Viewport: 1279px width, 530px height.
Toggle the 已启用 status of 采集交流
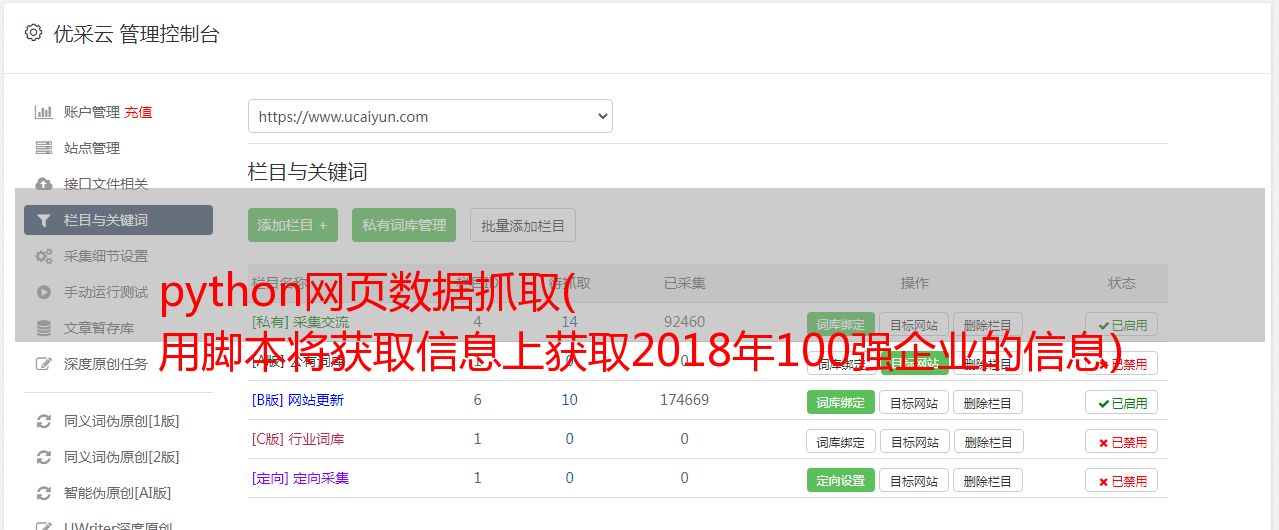pyautogui.click(x=1122, y=325)
